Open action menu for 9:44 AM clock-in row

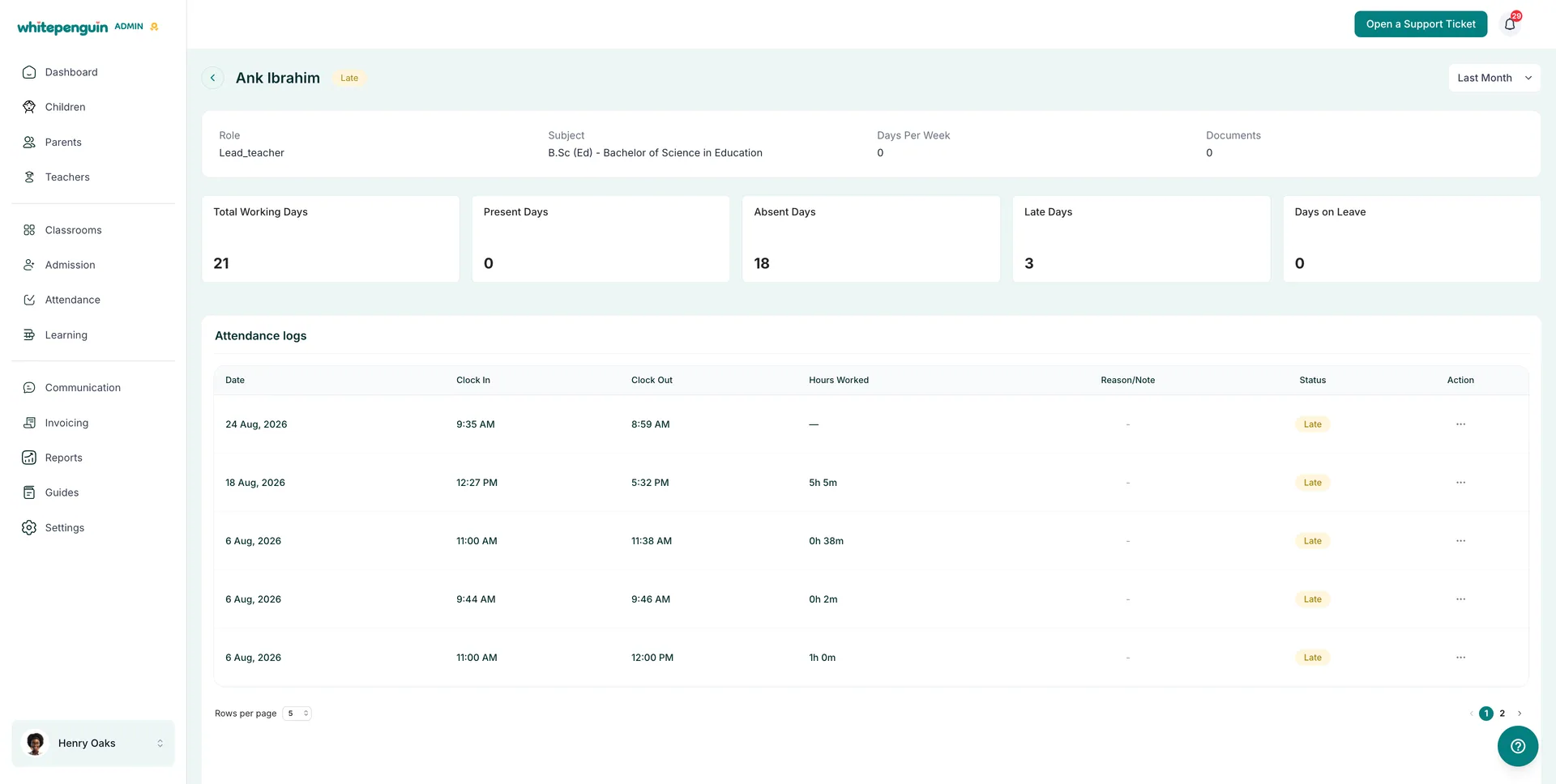tap(1460, 599)
